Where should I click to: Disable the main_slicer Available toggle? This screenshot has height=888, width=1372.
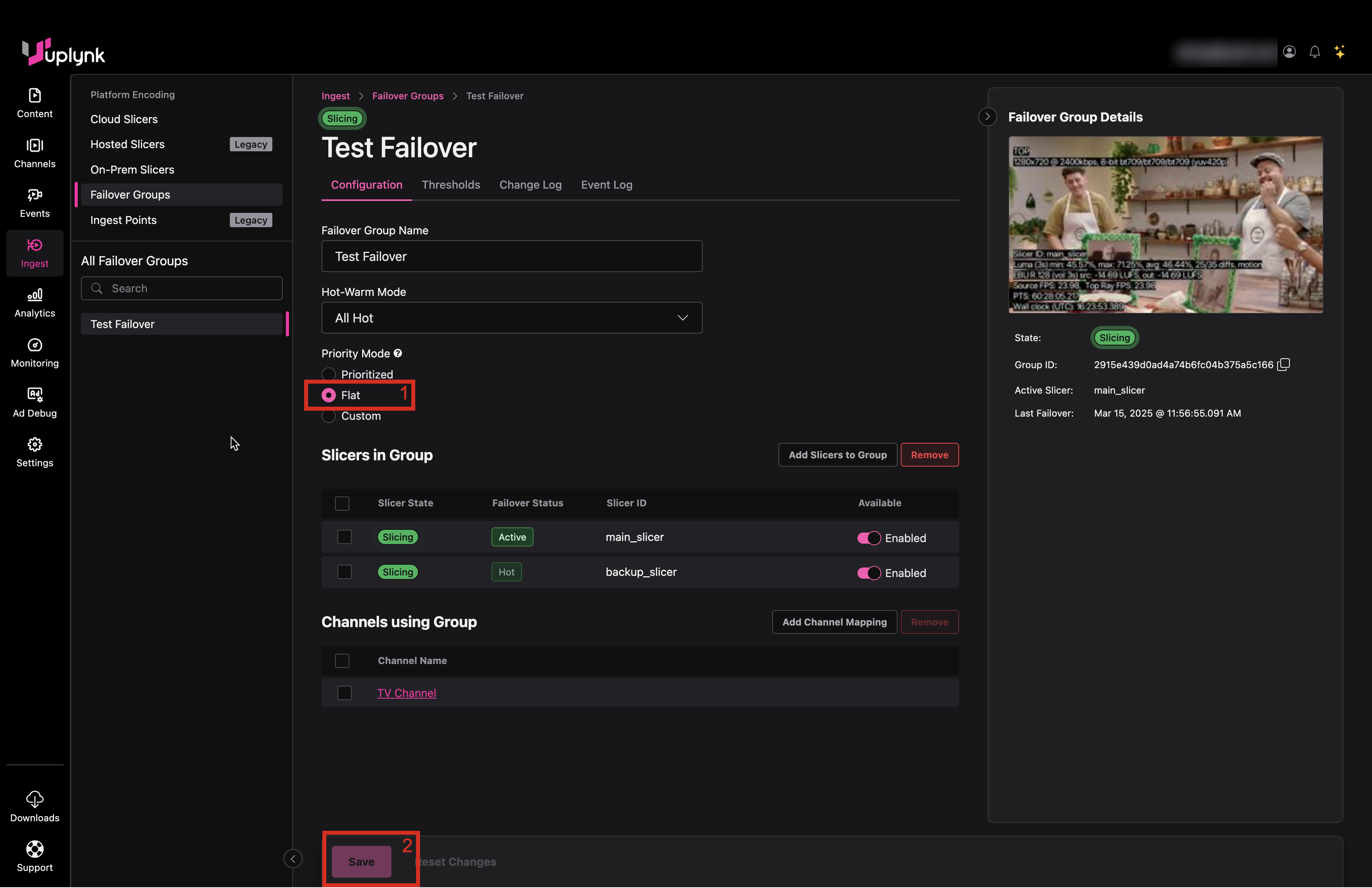868,538
